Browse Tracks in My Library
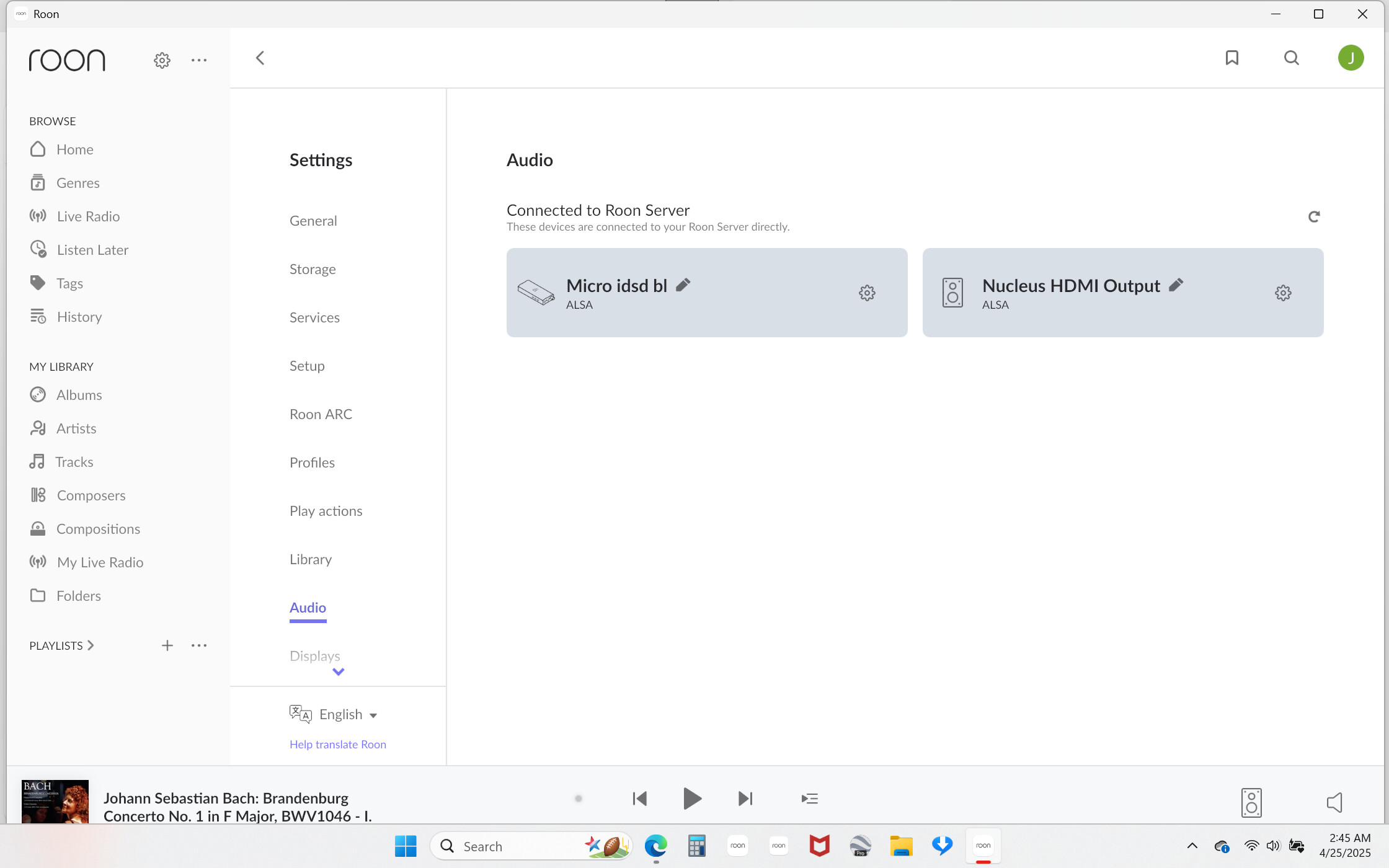This screenshot has height=868, width=1389. tap(61, 462)
